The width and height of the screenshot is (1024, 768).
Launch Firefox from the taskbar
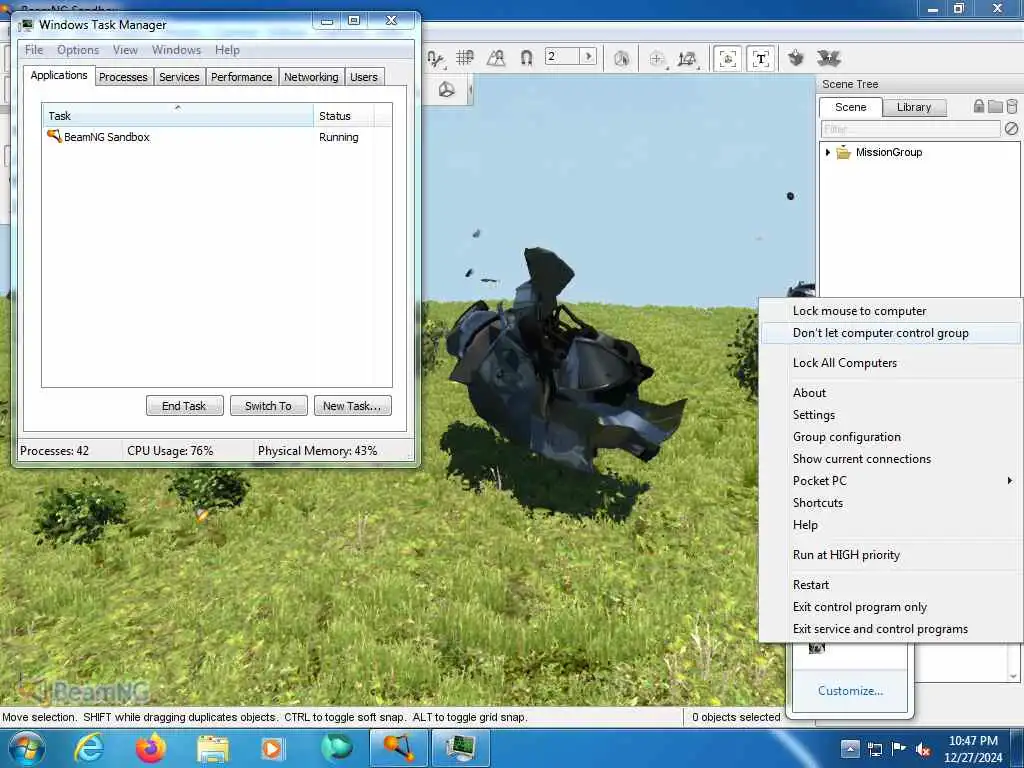click(150, 748)
